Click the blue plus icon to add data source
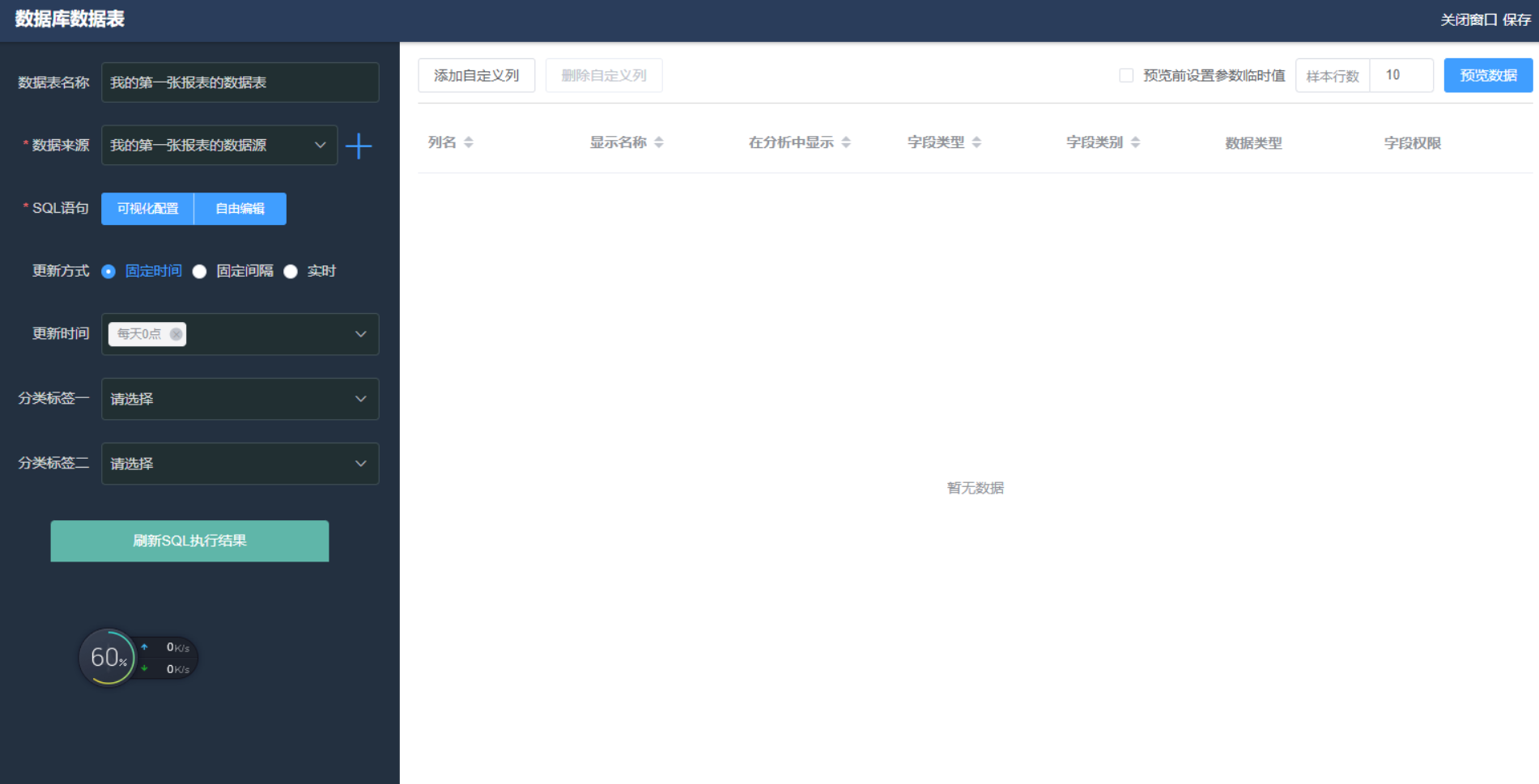This screenshot has height=784, width=1539. [359, 146]
